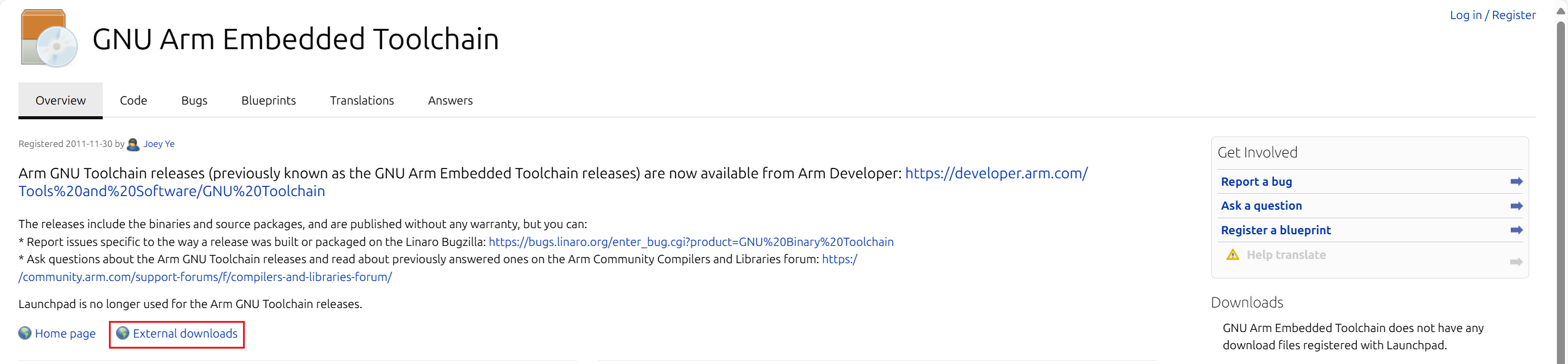Click the Log in / Register link

coord(1492,15)
